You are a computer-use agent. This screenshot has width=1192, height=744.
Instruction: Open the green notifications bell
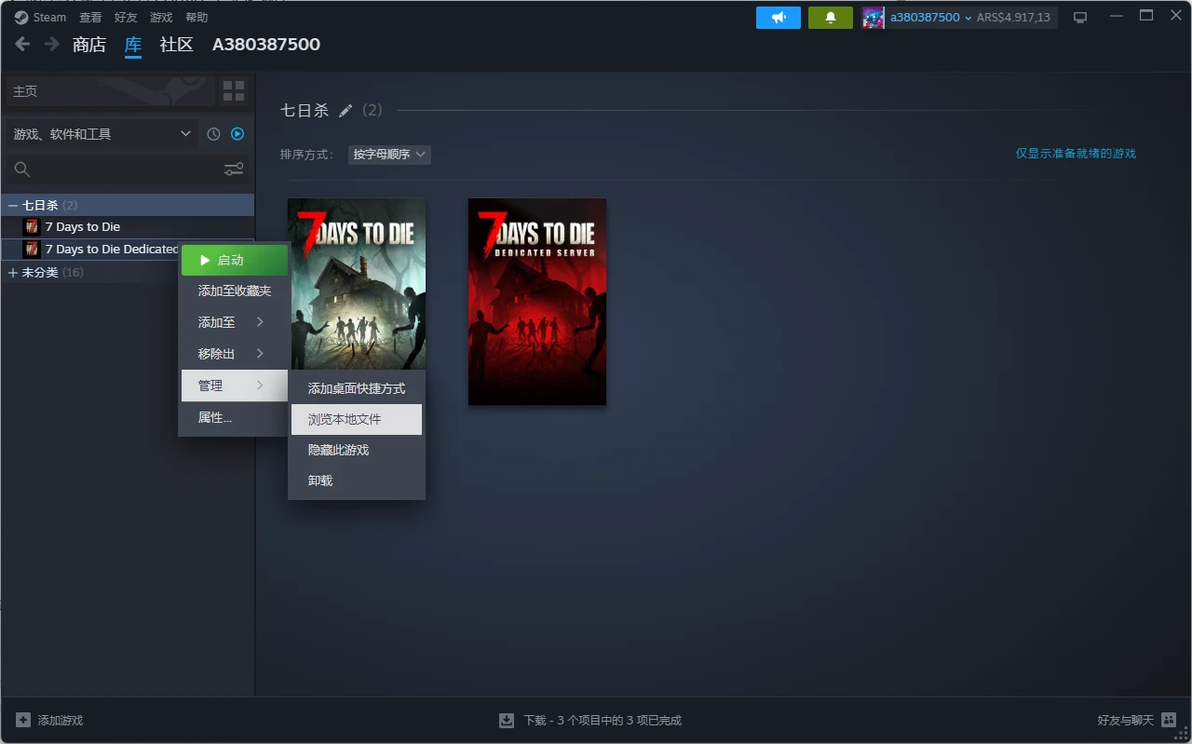click(x=830, y=17)
